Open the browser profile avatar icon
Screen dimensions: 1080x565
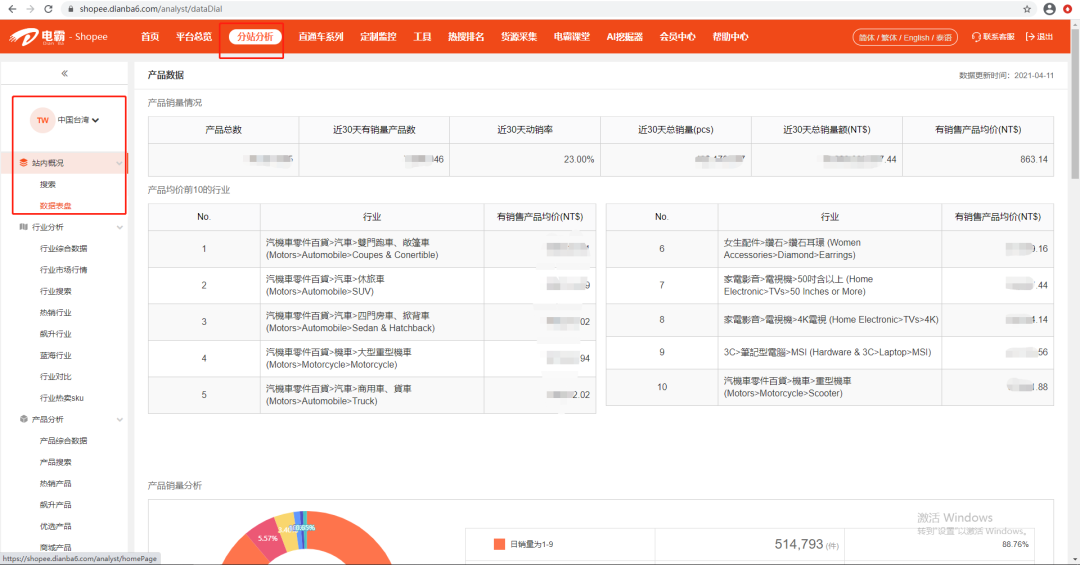coord(1050,9)
